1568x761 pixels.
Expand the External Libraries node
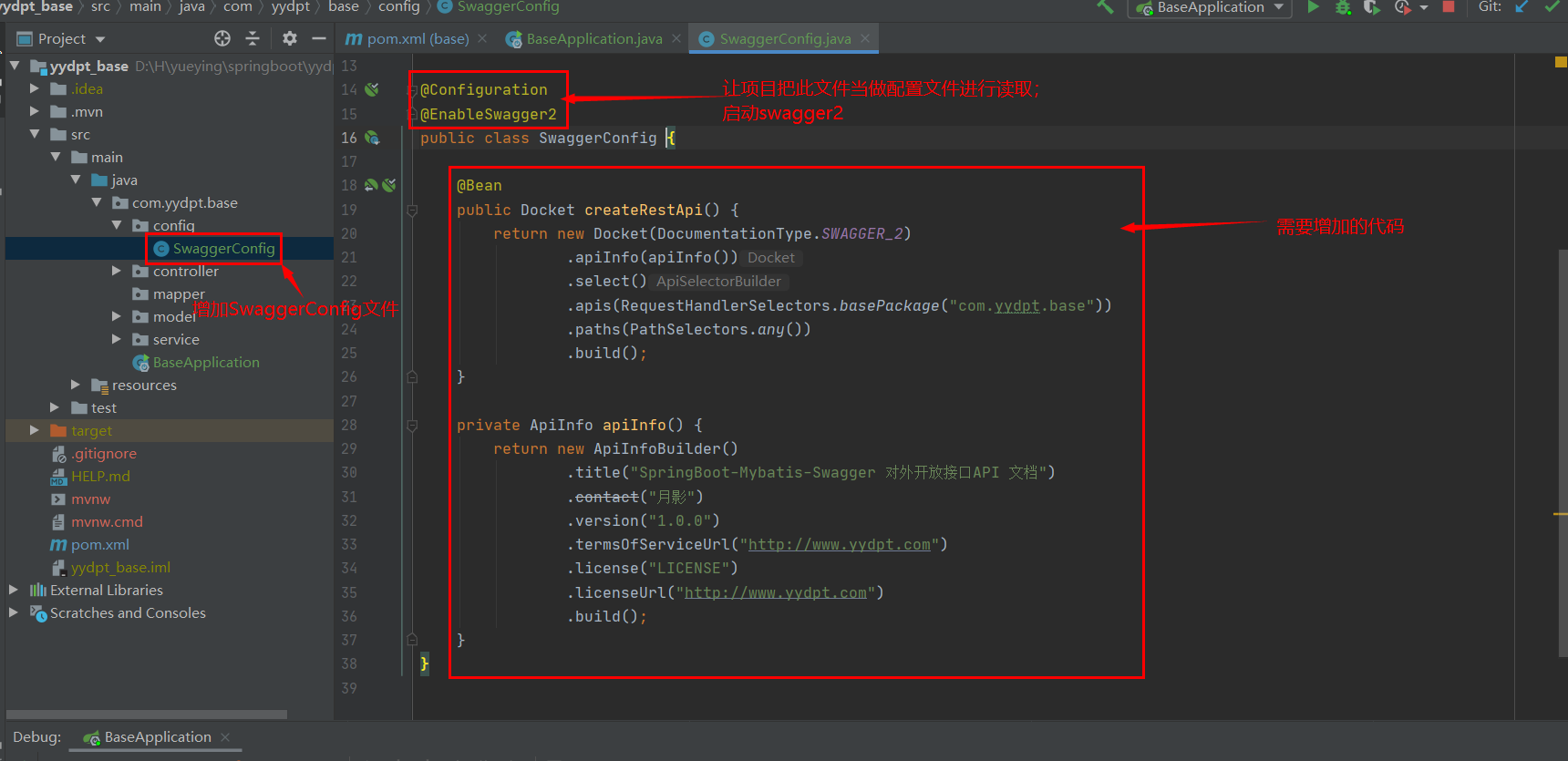pos(14,590)
